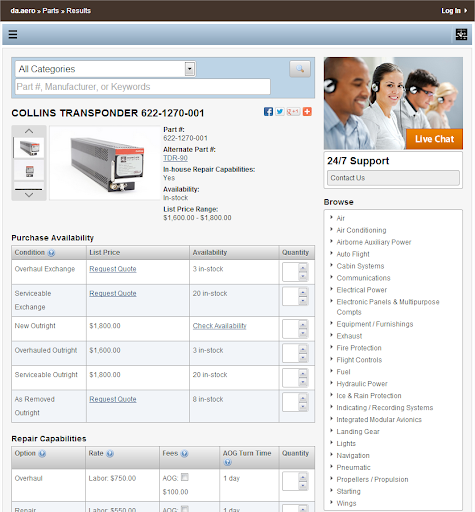The height and width of the screenshot is (512, 475).
Task: Click the sitemap icon in blue toolbar
Action: (461, 34)
